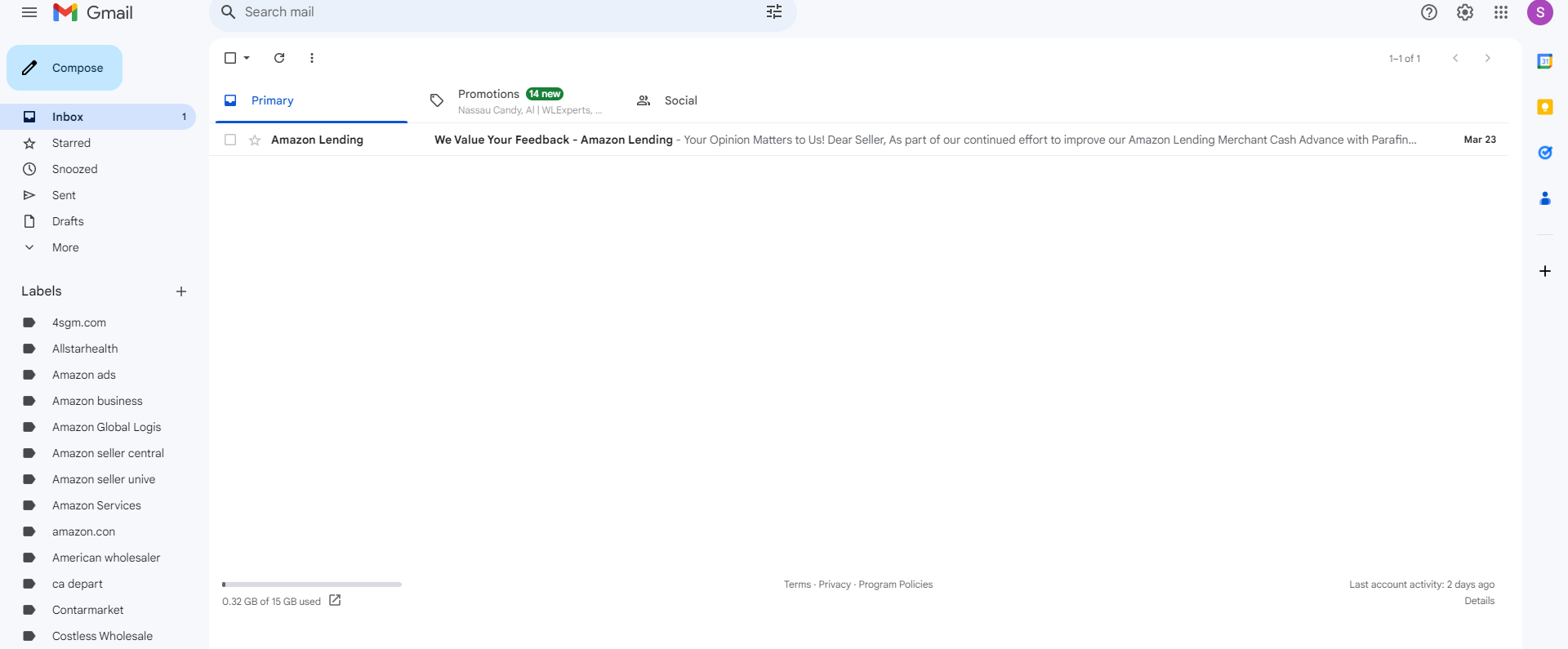The width and height of the screenshot is (1568, 649).
Task: Tick the select-all checkbox
Action: [230, 58]
